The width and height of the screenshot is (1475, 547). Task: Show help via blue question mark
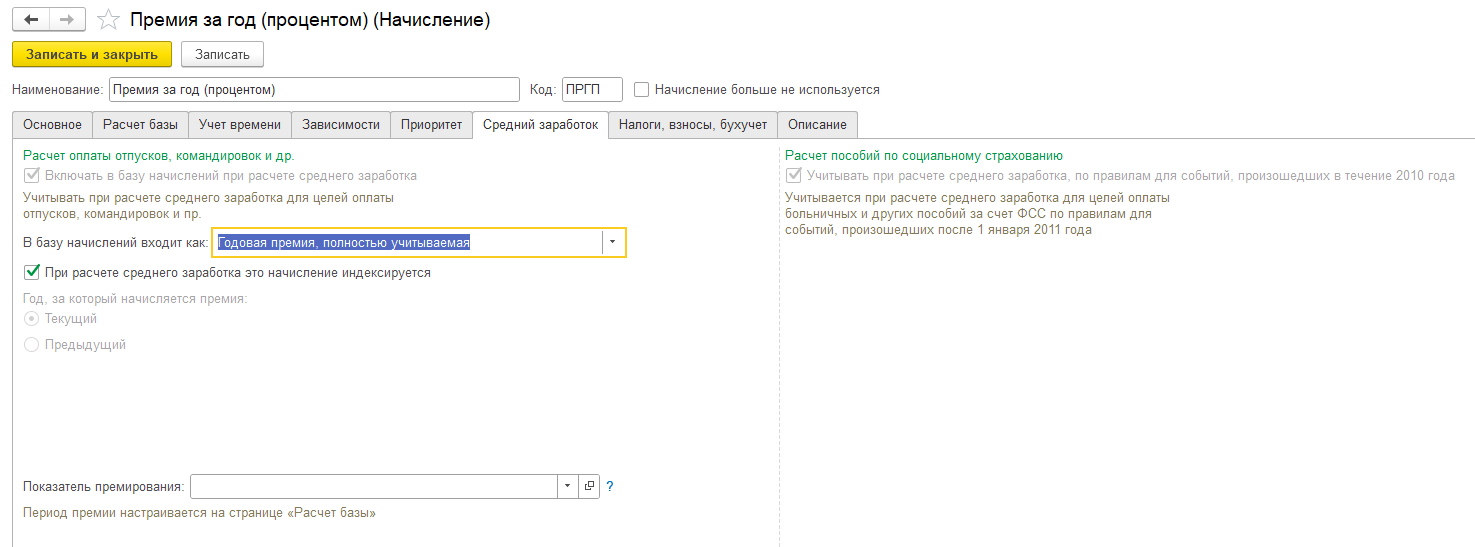point(610,486)
